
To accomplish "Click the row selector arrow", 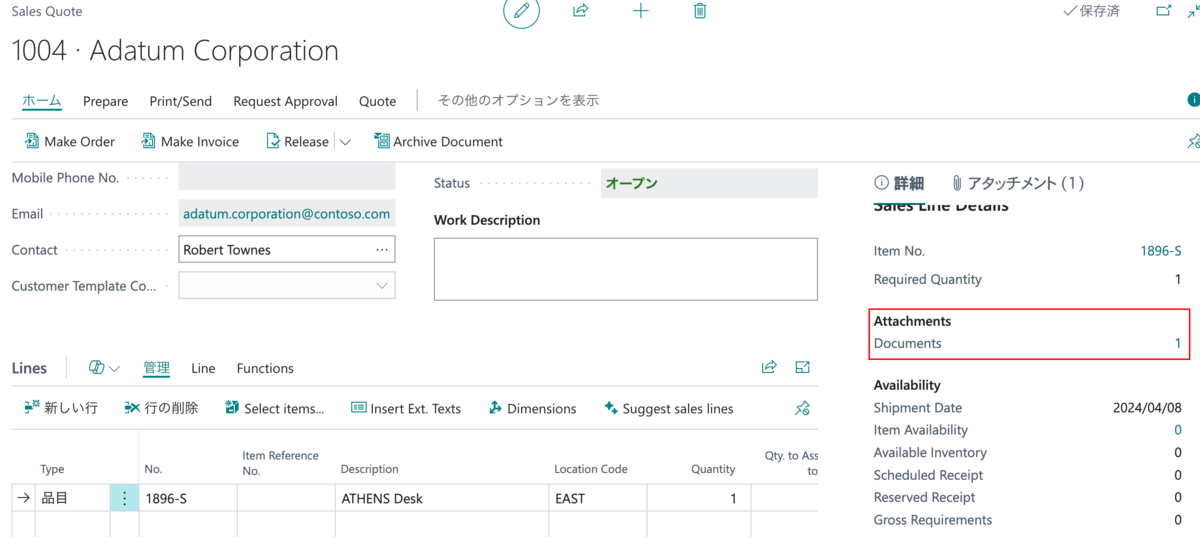I will [x=23, y=498].
